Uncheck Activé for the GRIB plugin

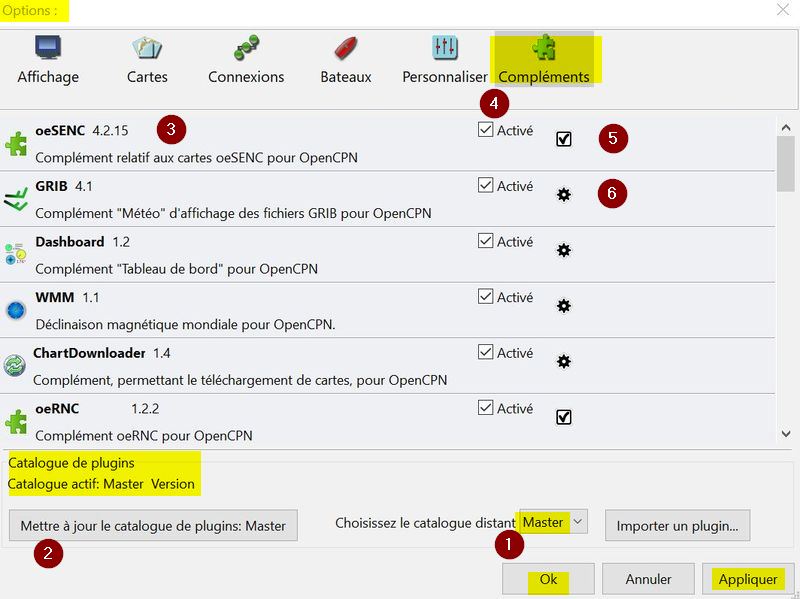[x=486, y=185]
